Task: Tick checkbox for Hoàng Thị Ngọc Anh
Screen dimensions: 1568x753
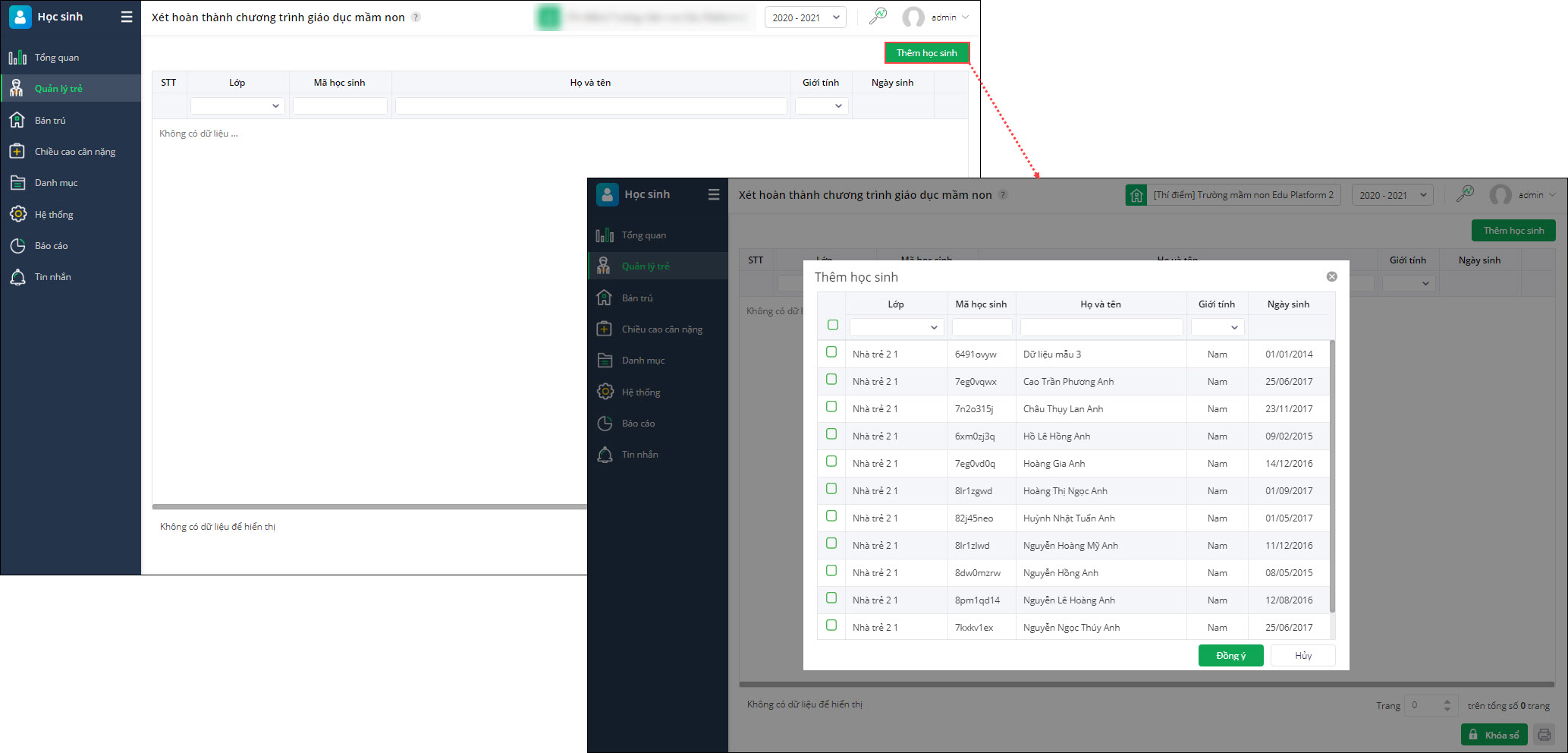Action: pos(831,489)
